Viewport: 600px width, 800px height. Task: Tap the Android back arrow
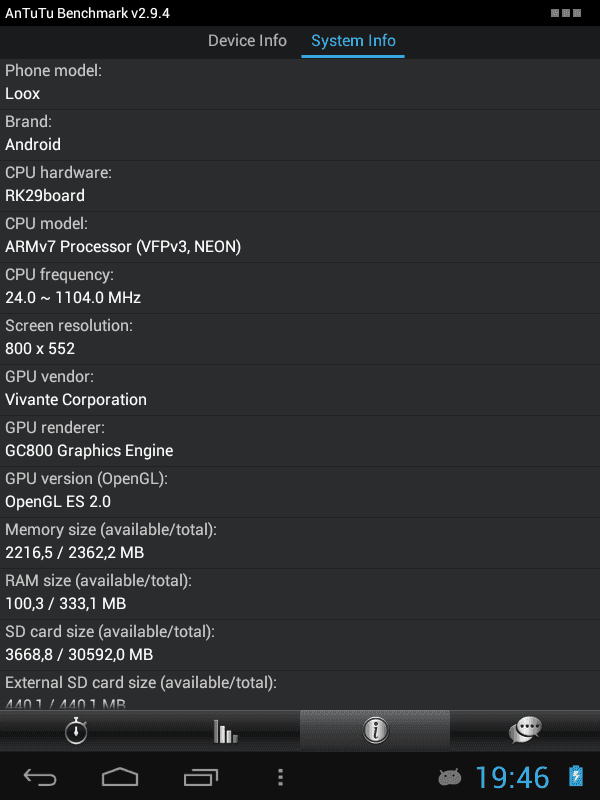[40, 777]
